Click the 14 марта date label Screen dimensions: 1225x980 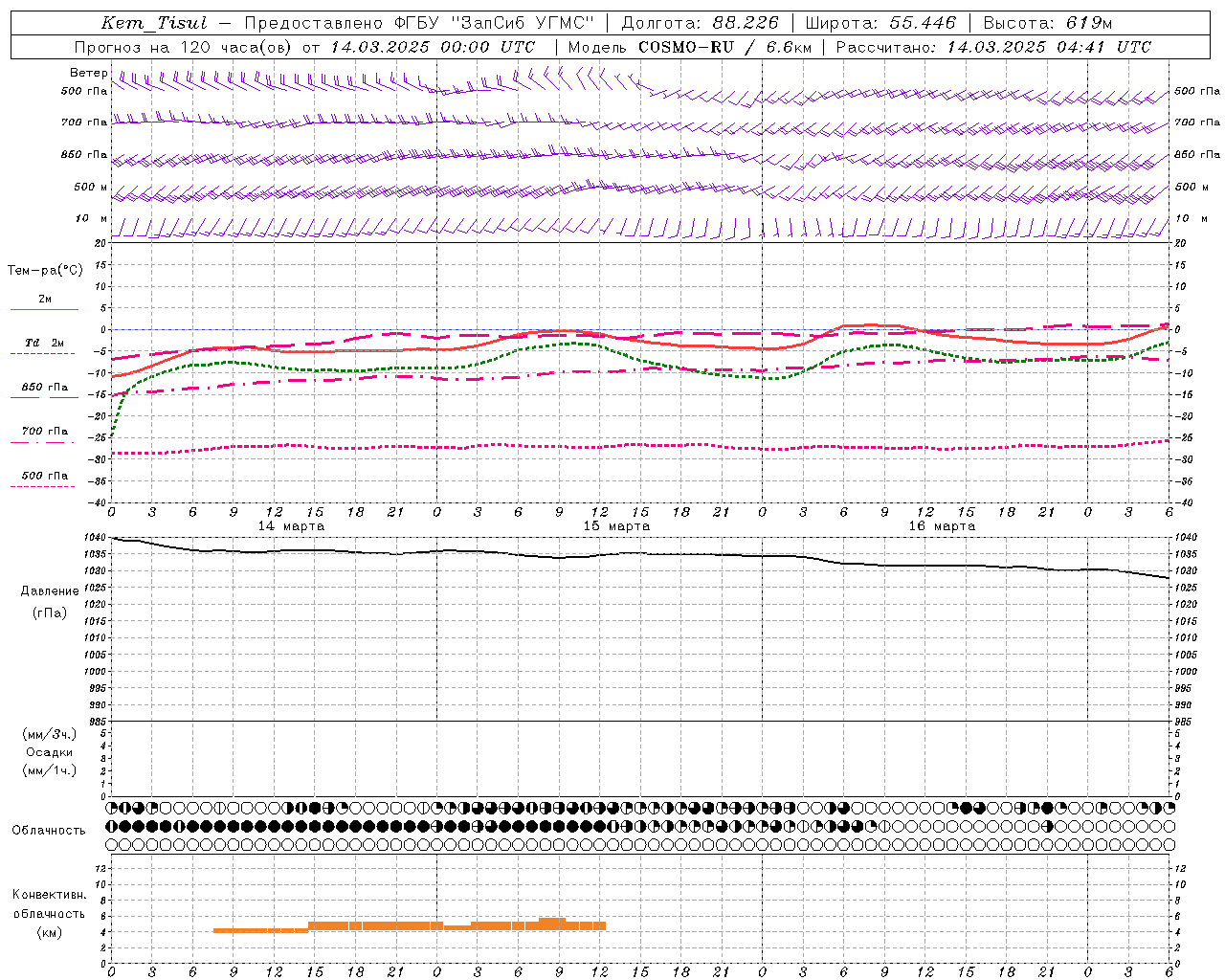291,526
